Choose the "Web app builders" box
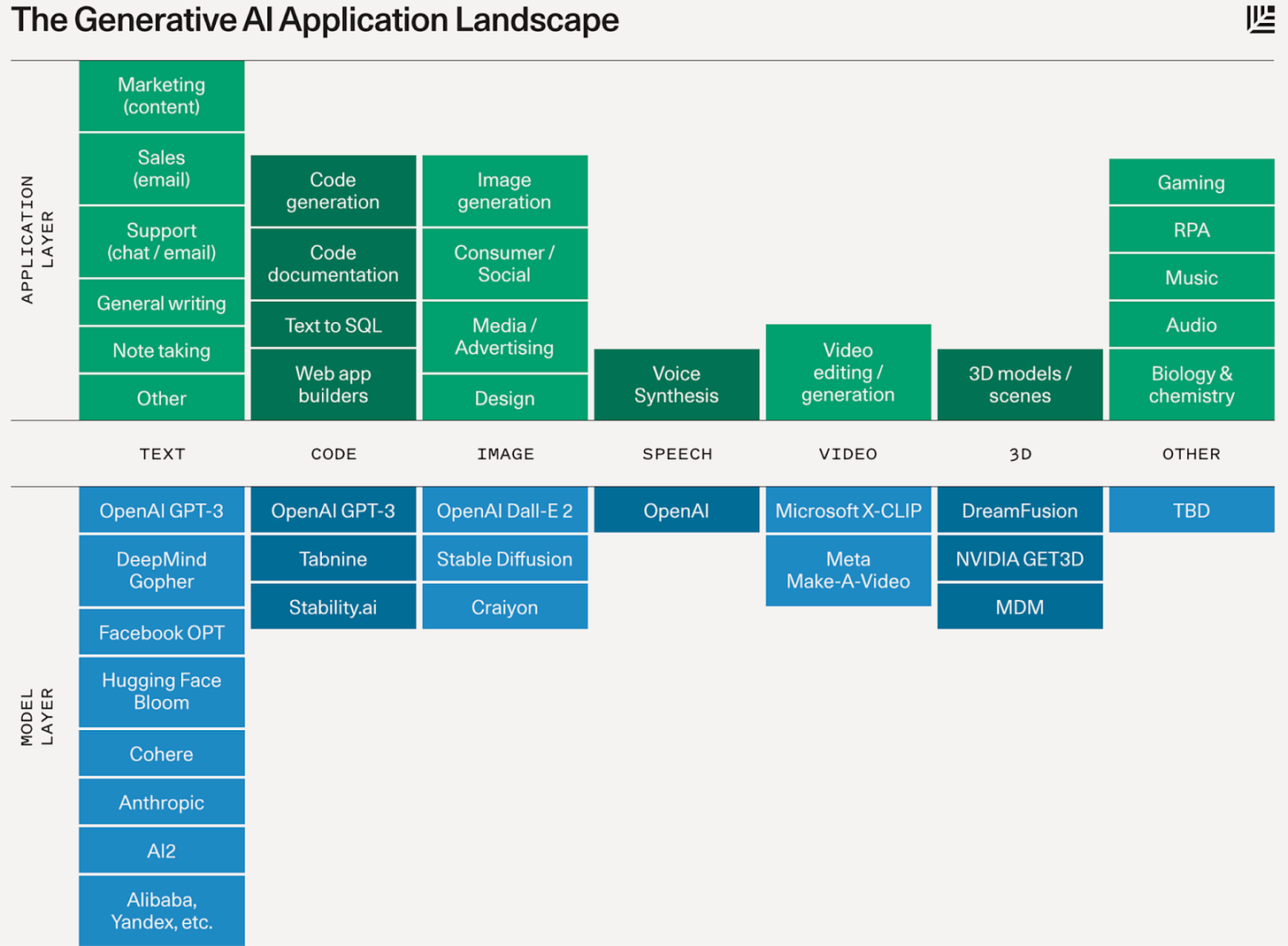This screenshot has height=946, width=1288. (x=333, y=384)
